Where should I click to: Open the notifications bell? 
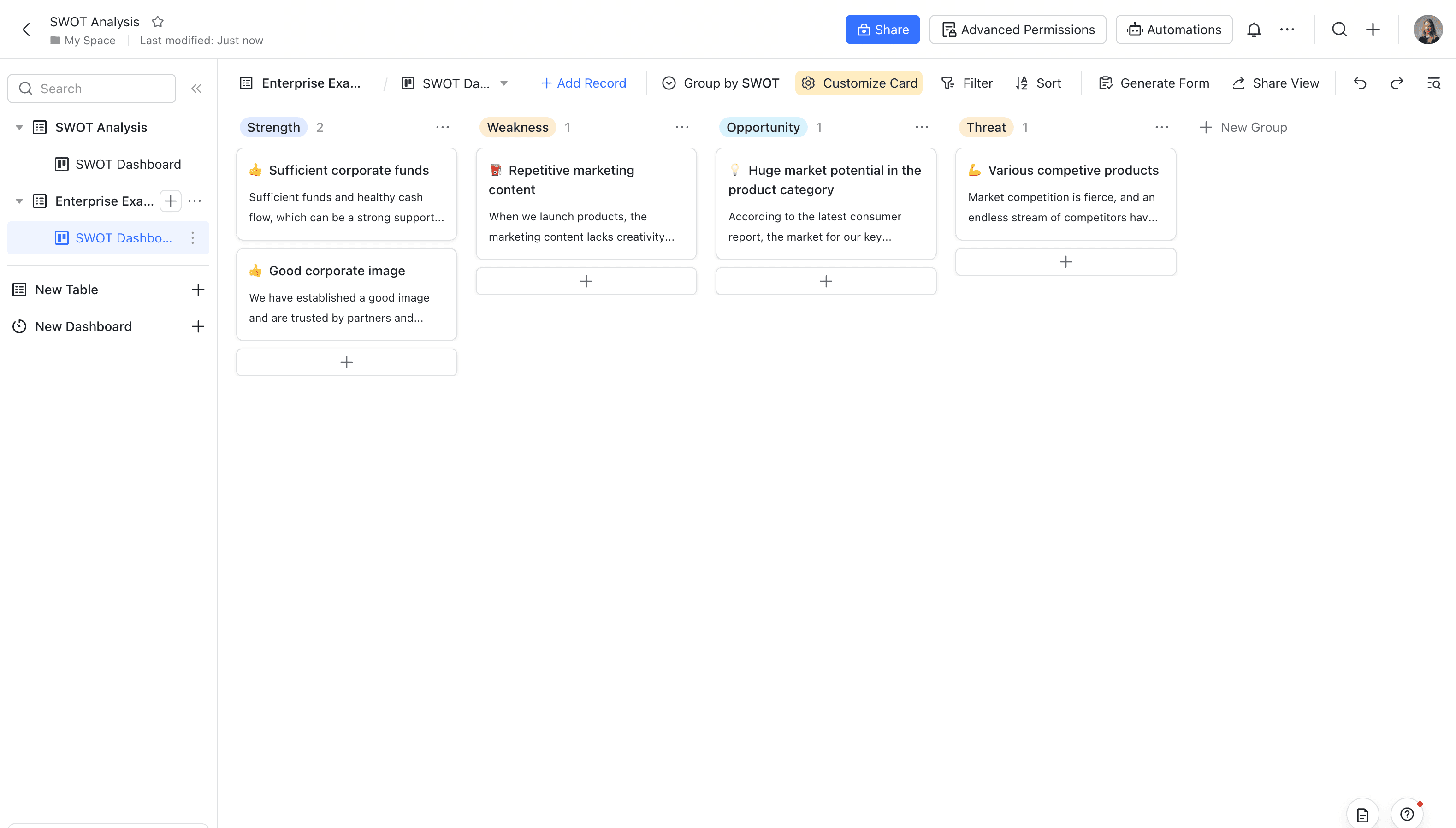click(x=1254, y=30)
